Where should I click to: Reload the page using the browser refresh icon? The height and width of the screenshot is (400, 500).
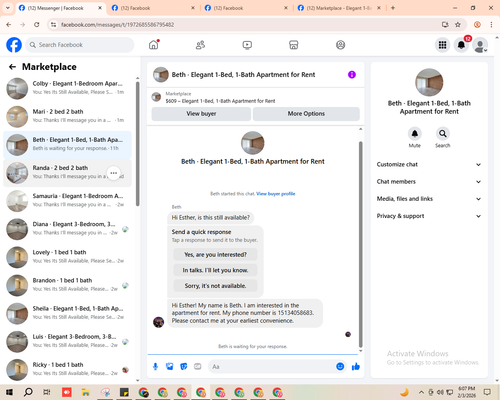37,25
